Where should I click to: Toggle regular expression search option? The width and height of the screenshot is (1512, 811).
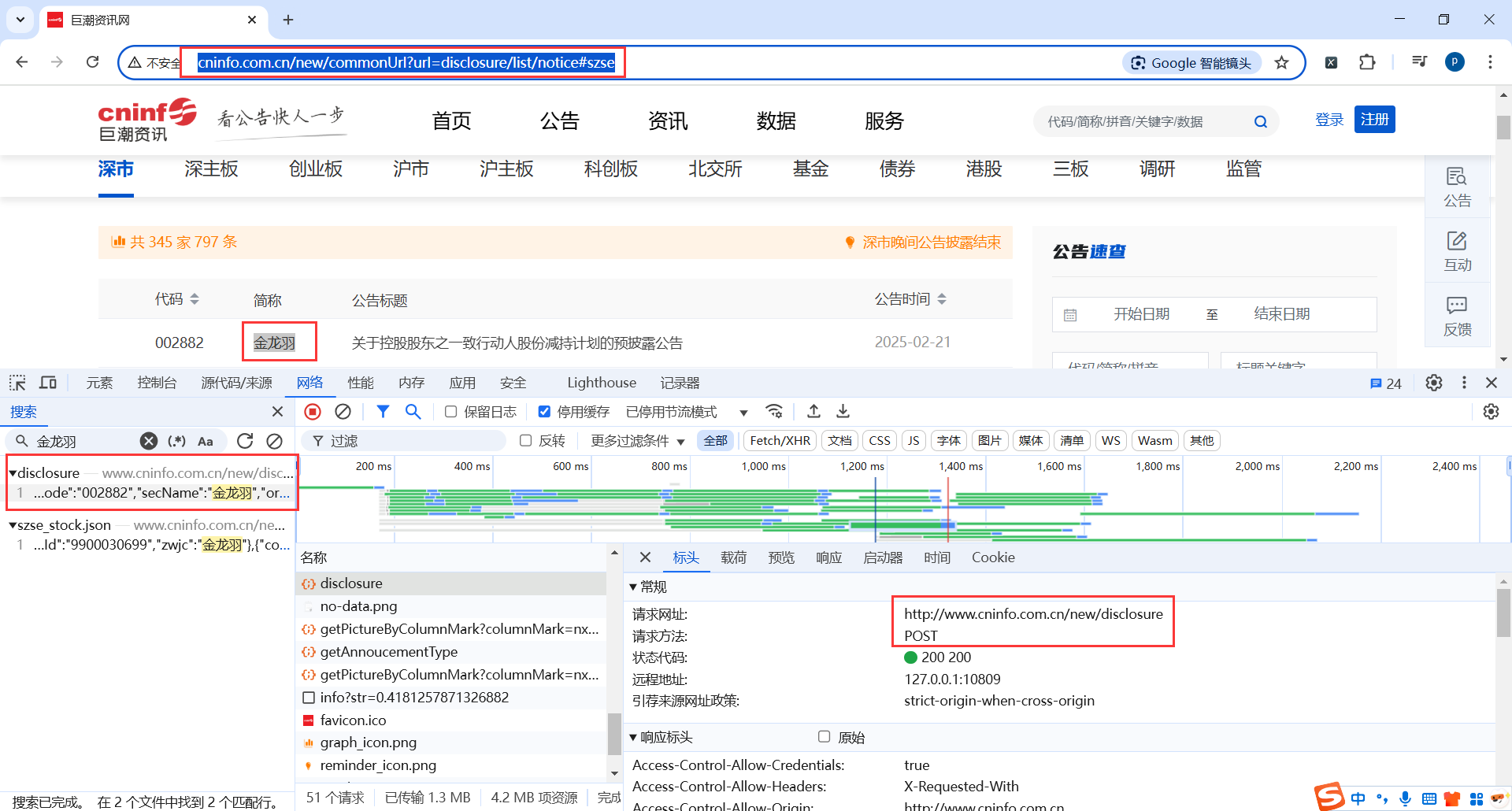point(177,441)
